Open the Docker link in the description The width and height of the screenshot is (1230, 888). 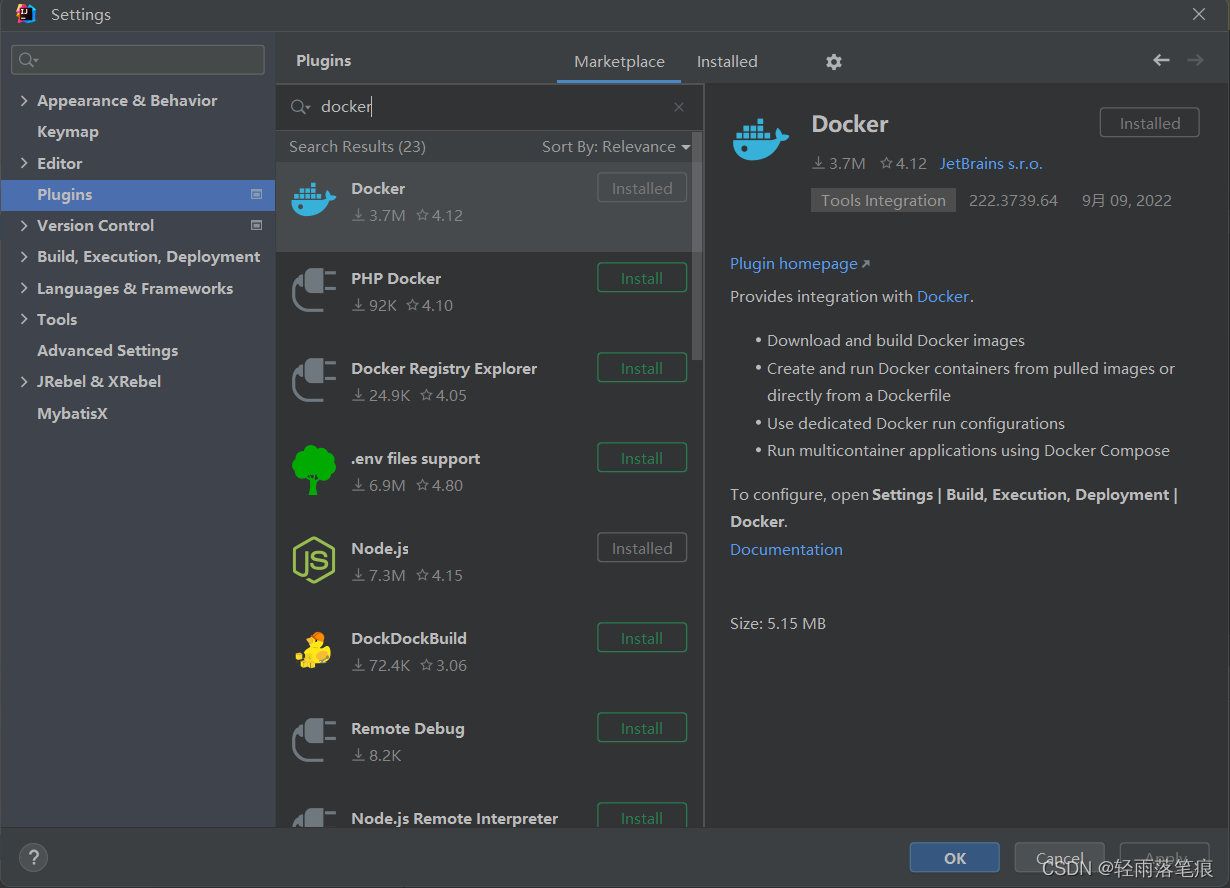943,296
